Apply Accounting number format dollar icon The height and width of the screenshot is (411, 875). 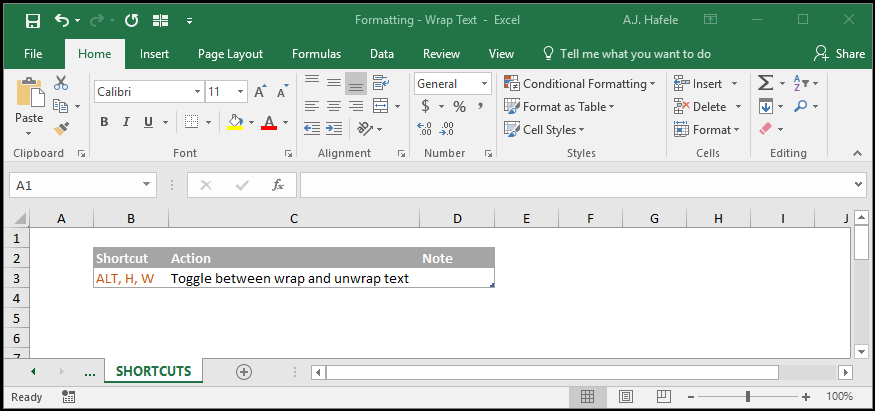point(425,106)
